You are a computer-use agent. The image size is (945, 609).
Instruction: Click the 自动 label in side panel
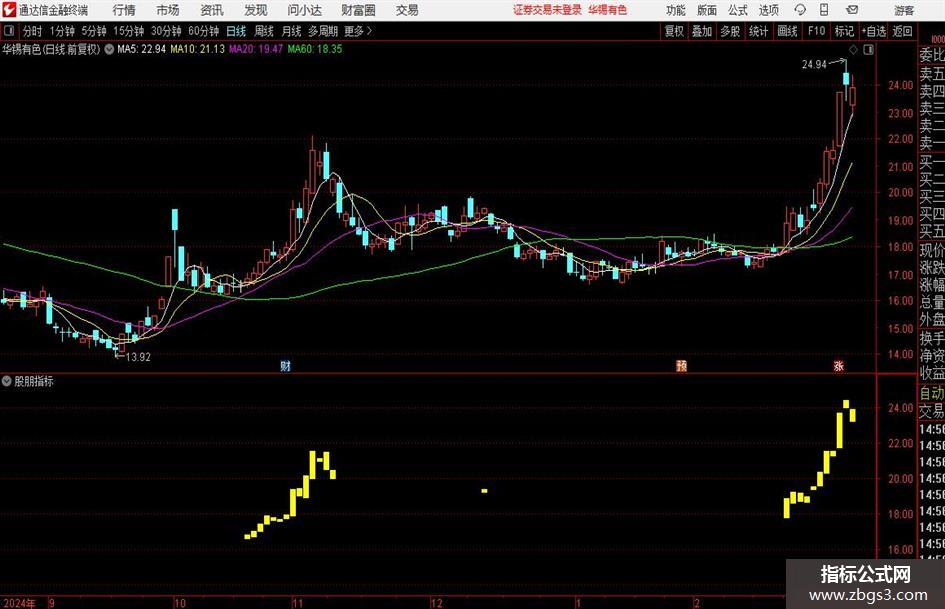[x=931, y=393]
